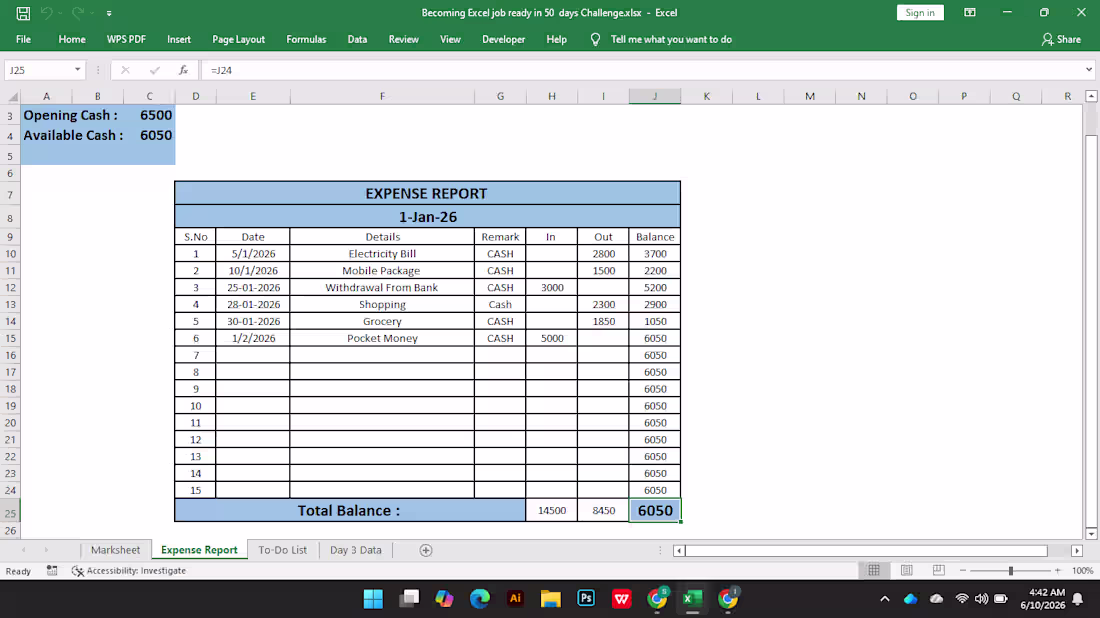Click the Redo arrow icon

78,13
